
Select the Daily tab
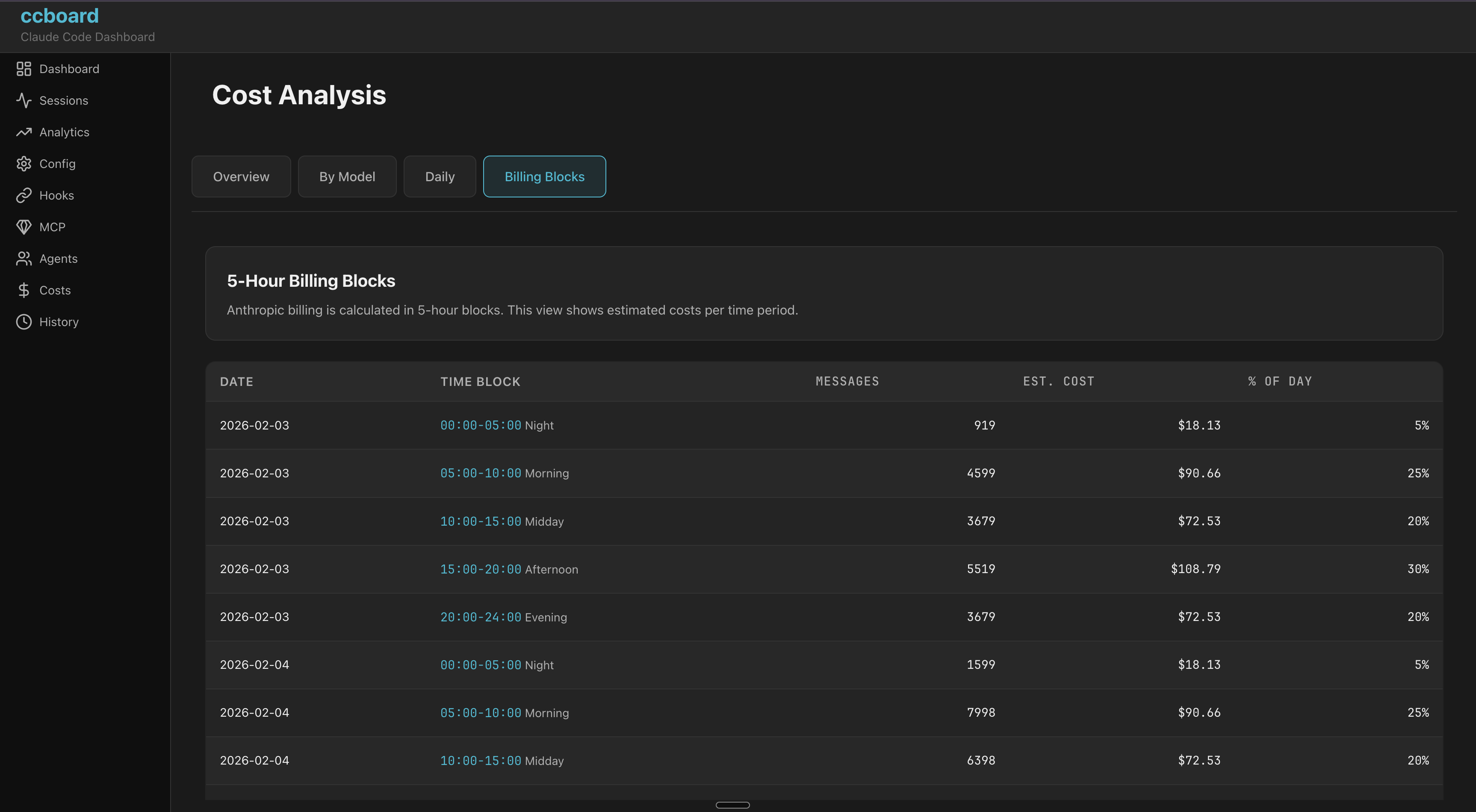440,177
